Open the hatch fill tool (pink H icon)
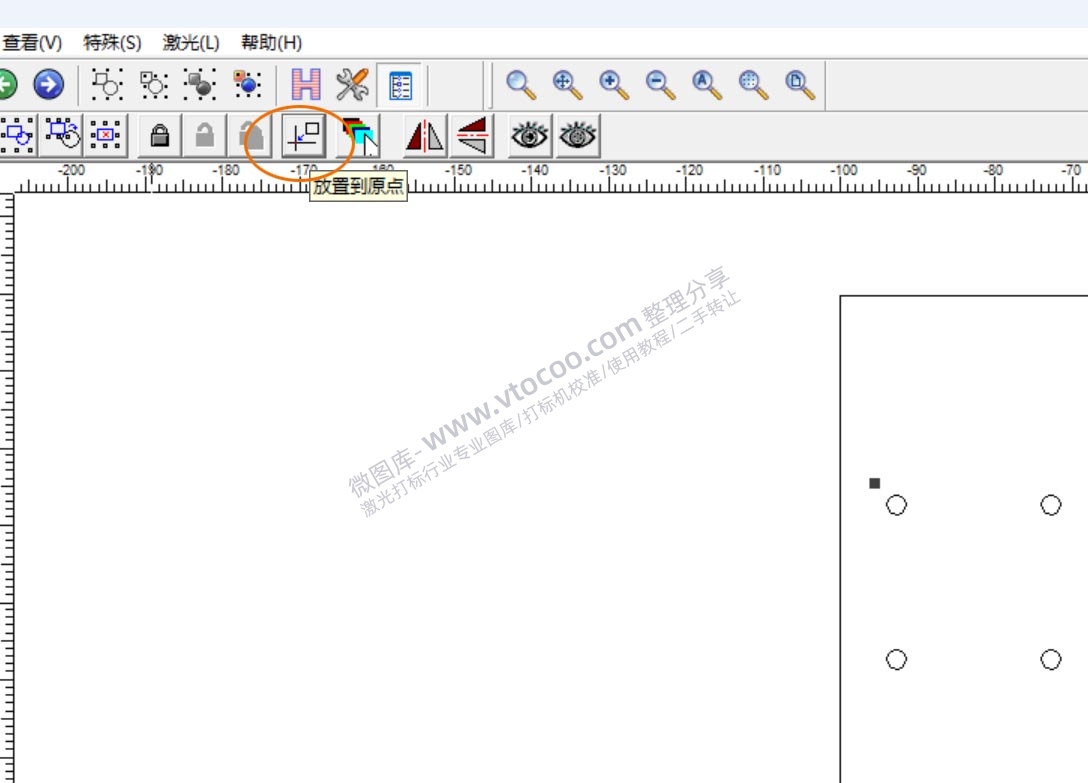Viewport: 1088px width, 783px height. [305, 85]
